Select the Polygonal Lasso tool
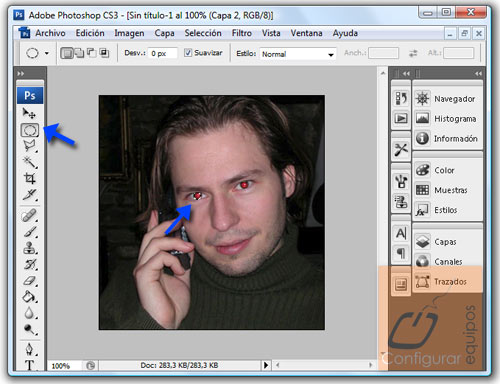 point(30,146)
